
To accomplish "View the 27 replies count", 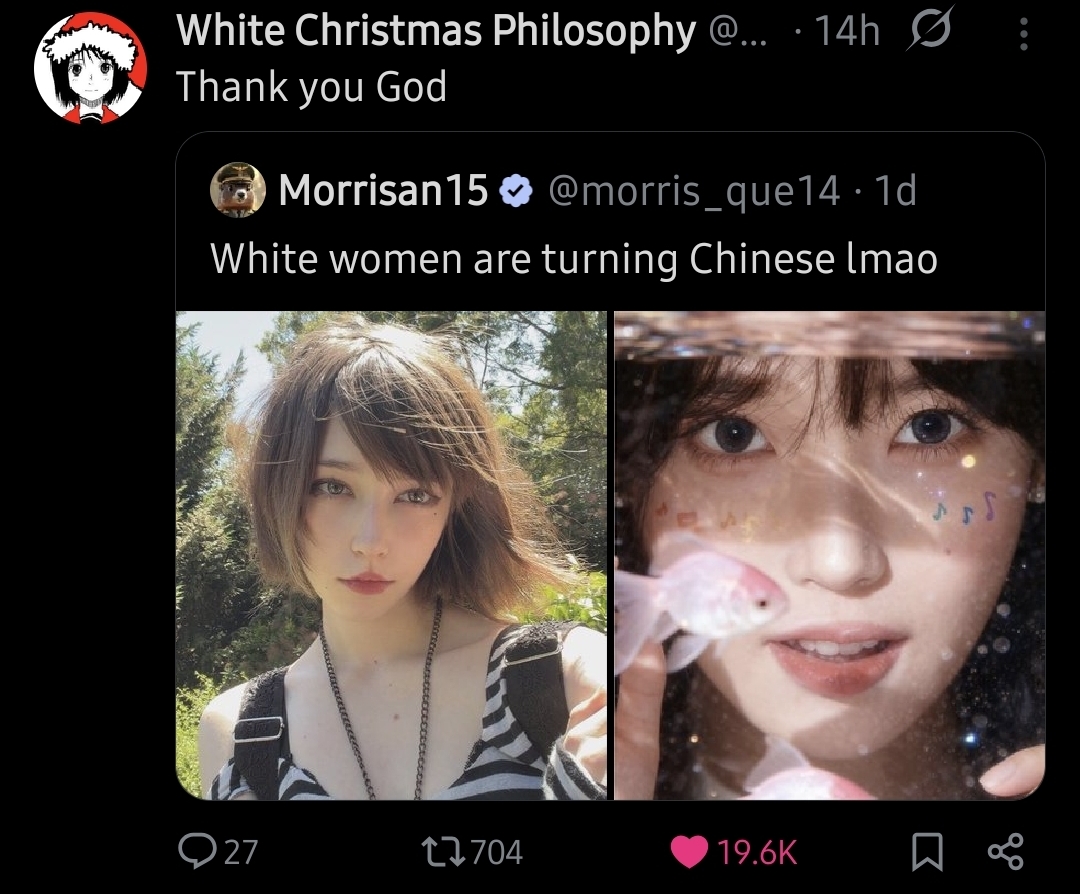I will click(241, 852).
